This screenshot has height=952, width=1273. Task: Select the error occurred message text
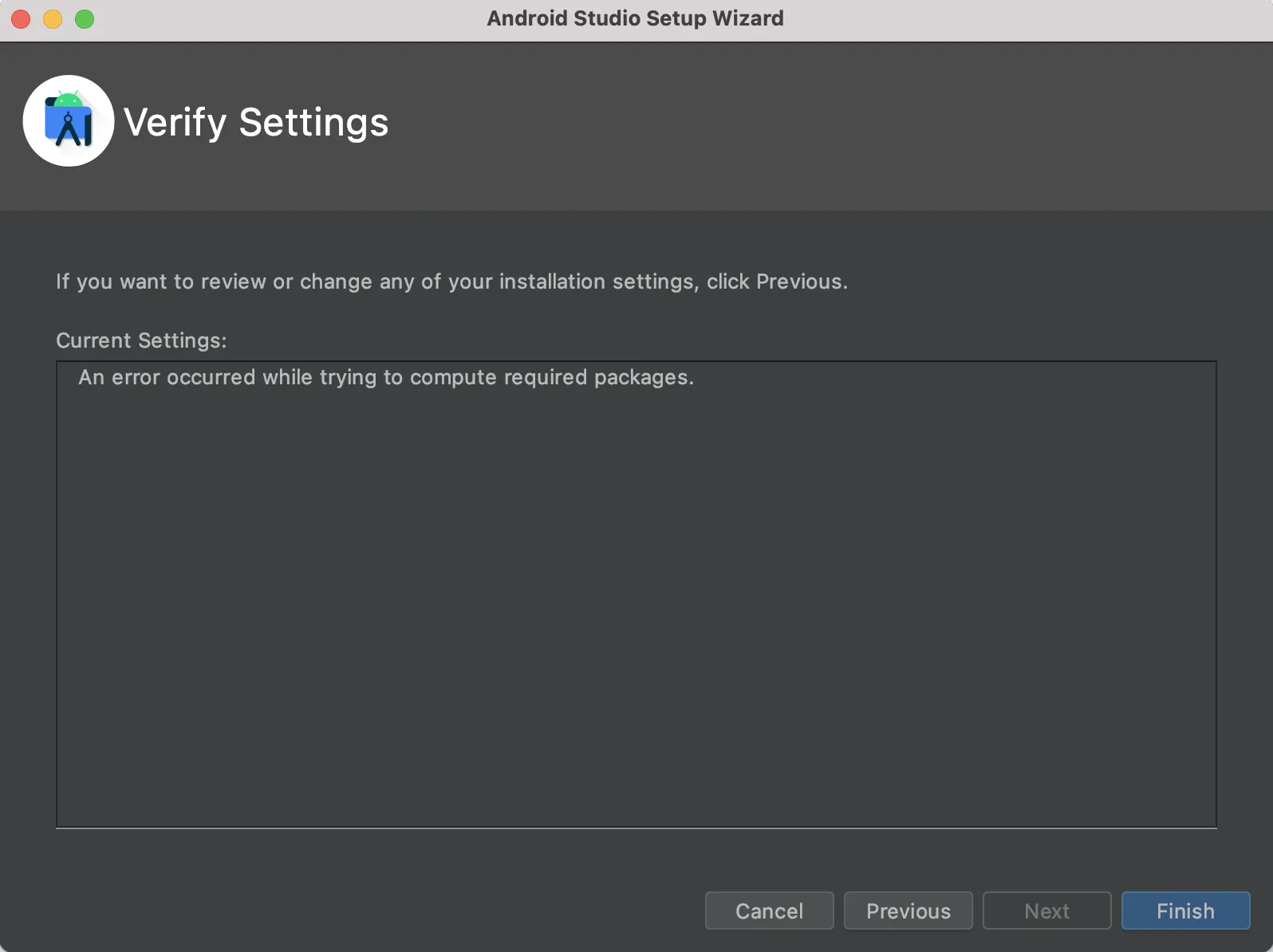(x=386, y=377)
